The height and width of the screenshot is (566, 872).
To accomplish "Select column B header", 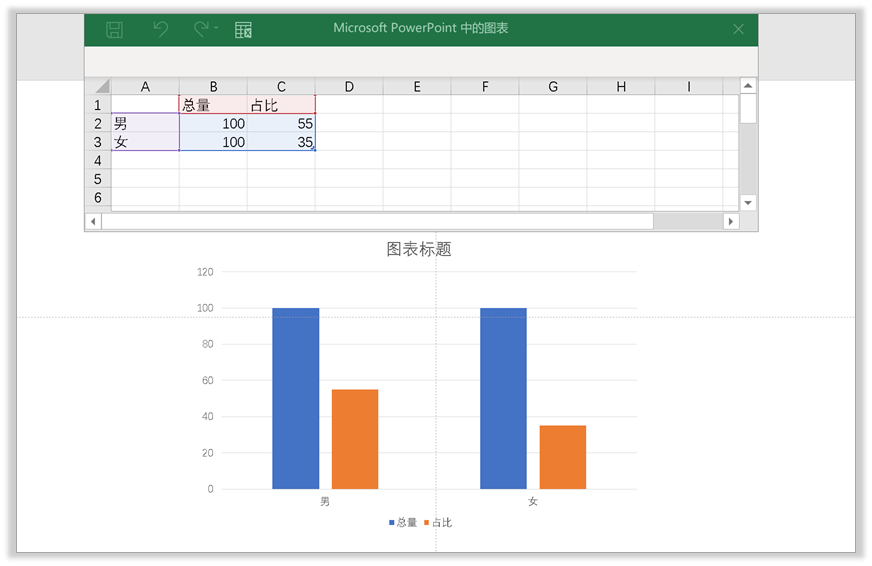I will 213,86.
